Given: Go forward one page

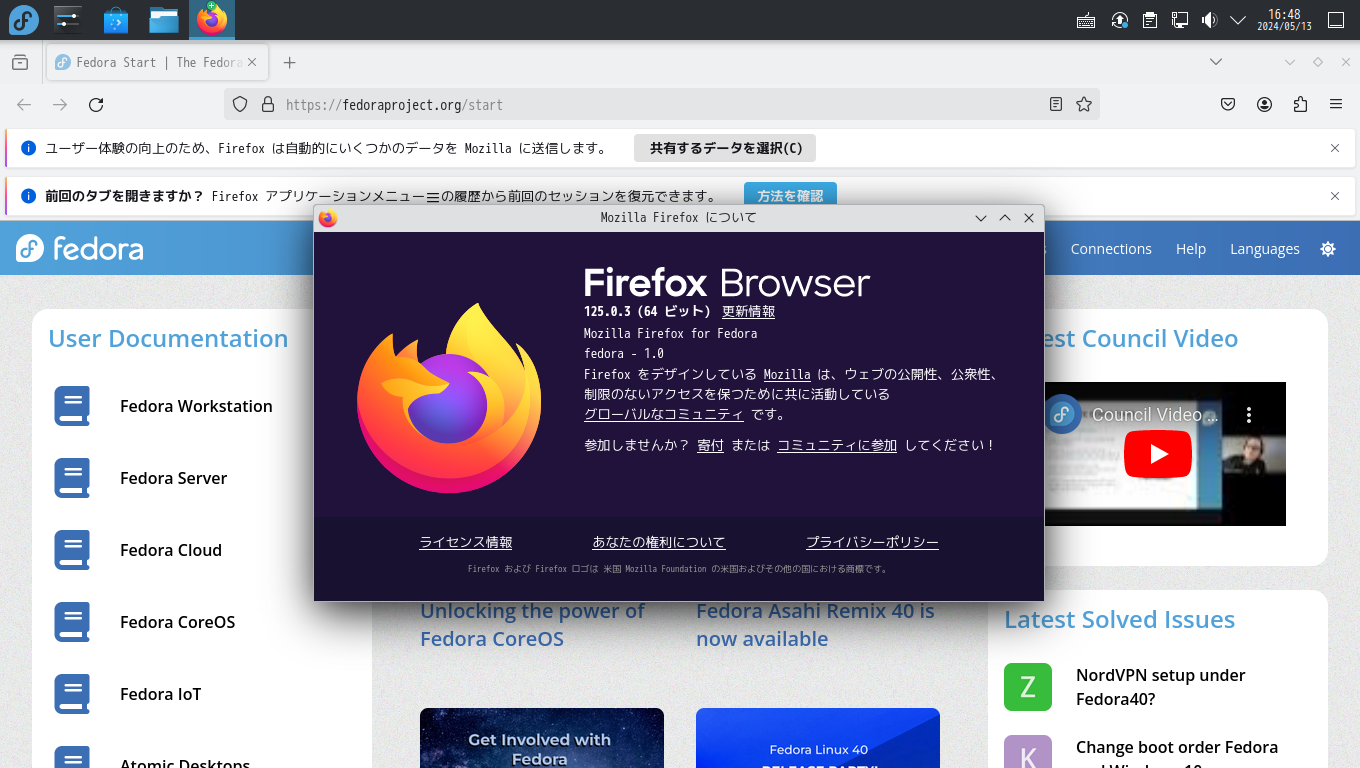Looking at the screenshot, I should pyautogui.click(x=60, y=104).
